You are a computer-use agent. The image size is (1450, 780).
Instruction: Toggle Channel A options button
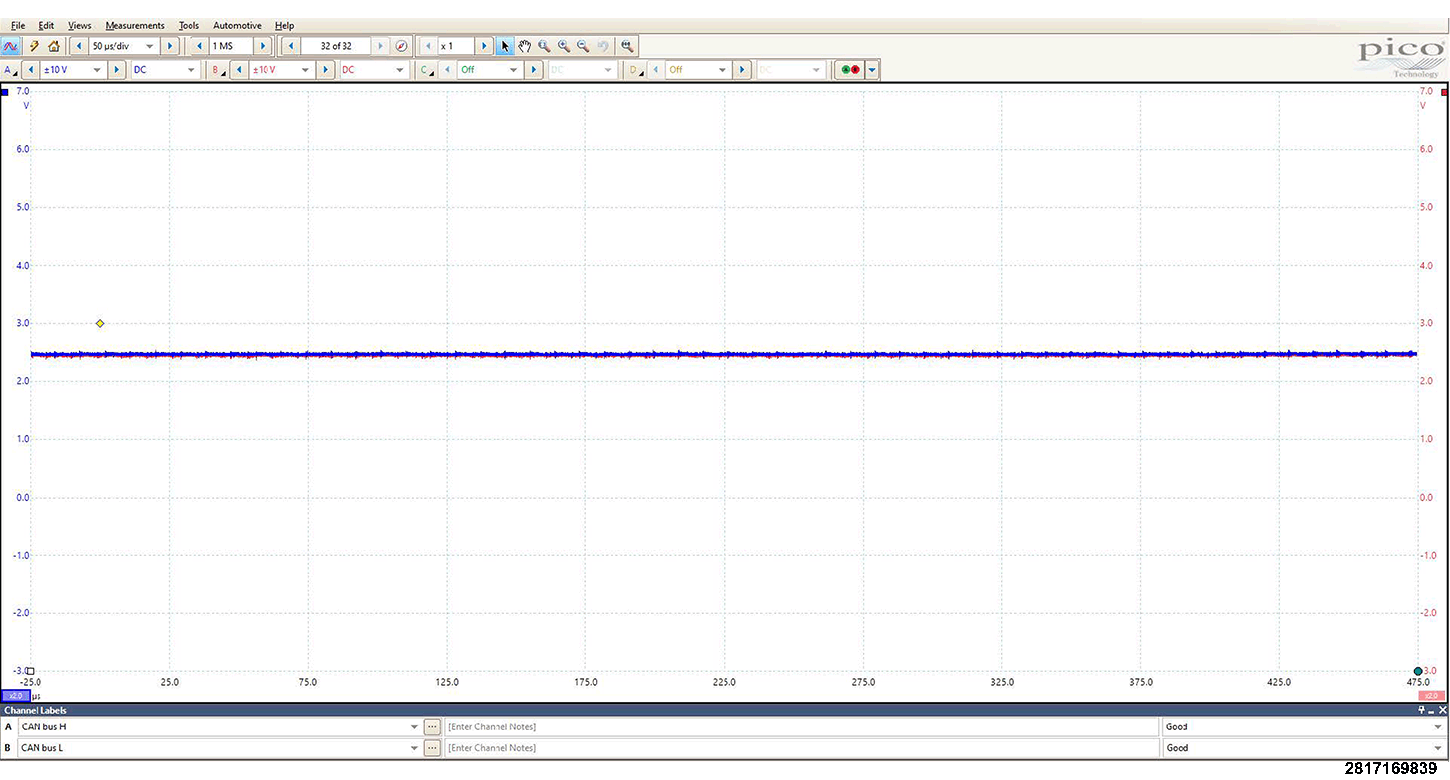pos(10,70)
